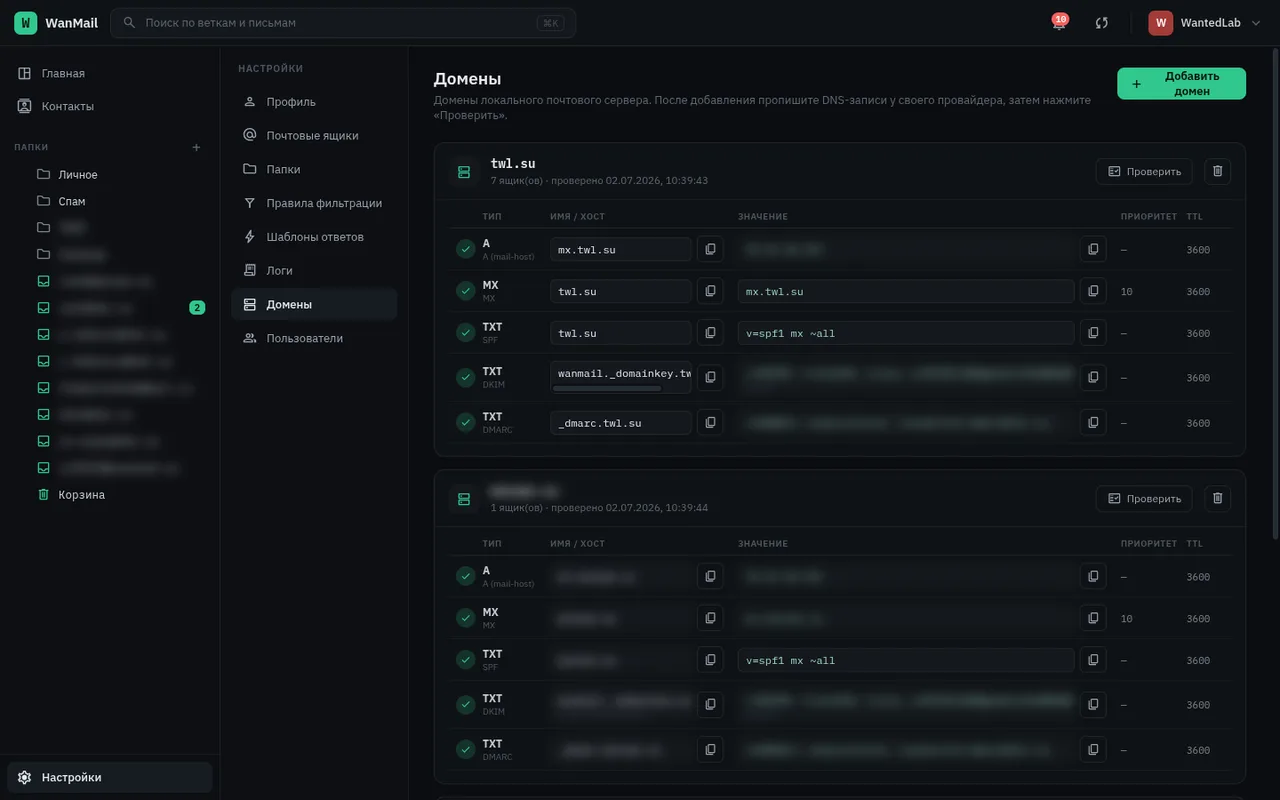Click the DKIM host field's horizontal scrollbar
The image size is (1280, 800).
pos(606,388)
